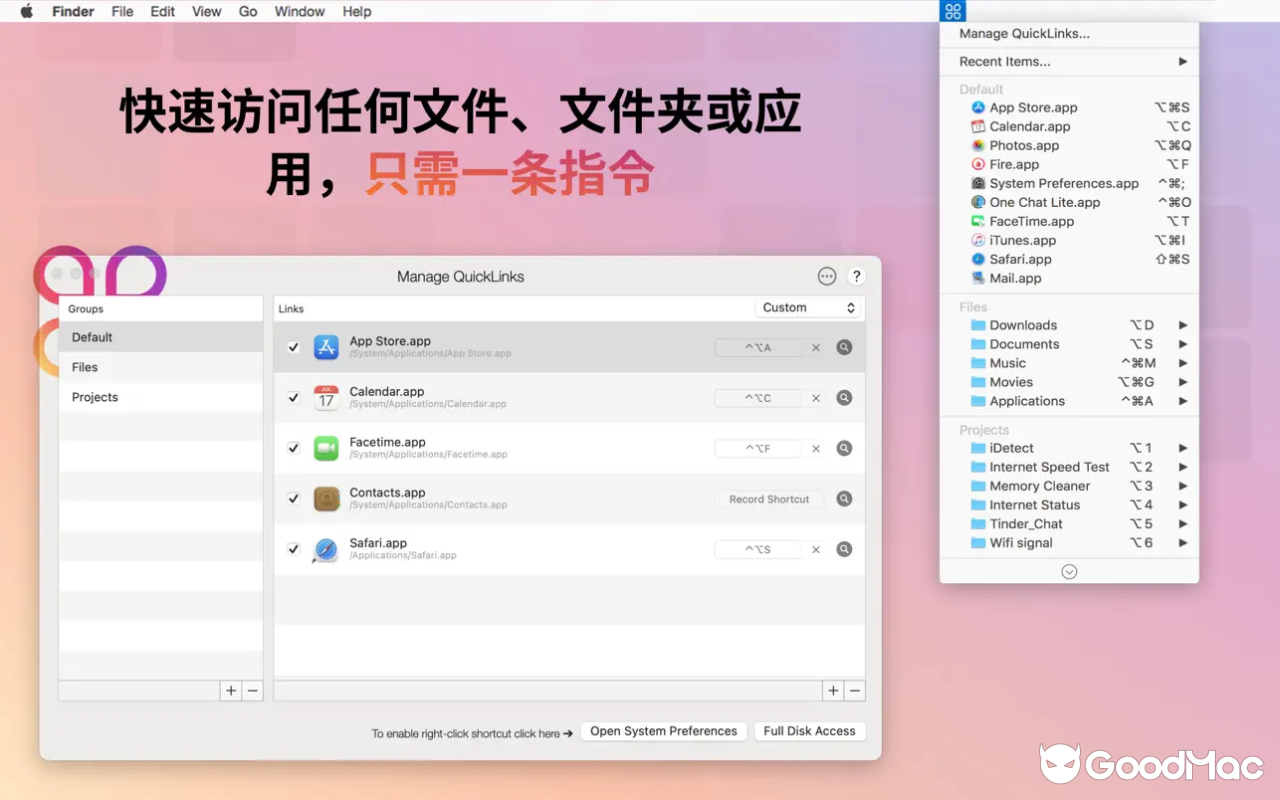Click the Contacts icon in links list
Viewport: 1280px width, 800px height.
click(x=326, y=498)
